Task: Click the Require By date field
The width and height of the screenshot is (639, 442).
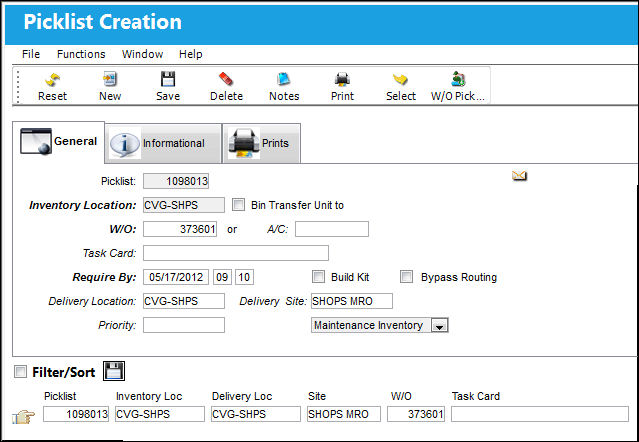Action: pyautogui.click(x=176, y=277)
